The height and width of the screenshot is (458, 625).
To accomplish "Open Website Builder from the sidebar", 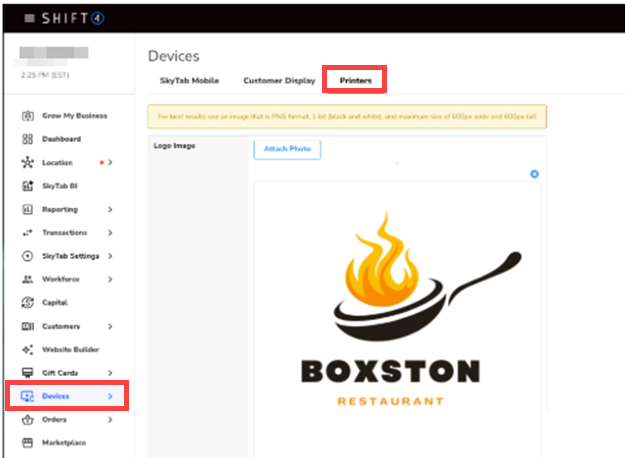I will point(70,349).
